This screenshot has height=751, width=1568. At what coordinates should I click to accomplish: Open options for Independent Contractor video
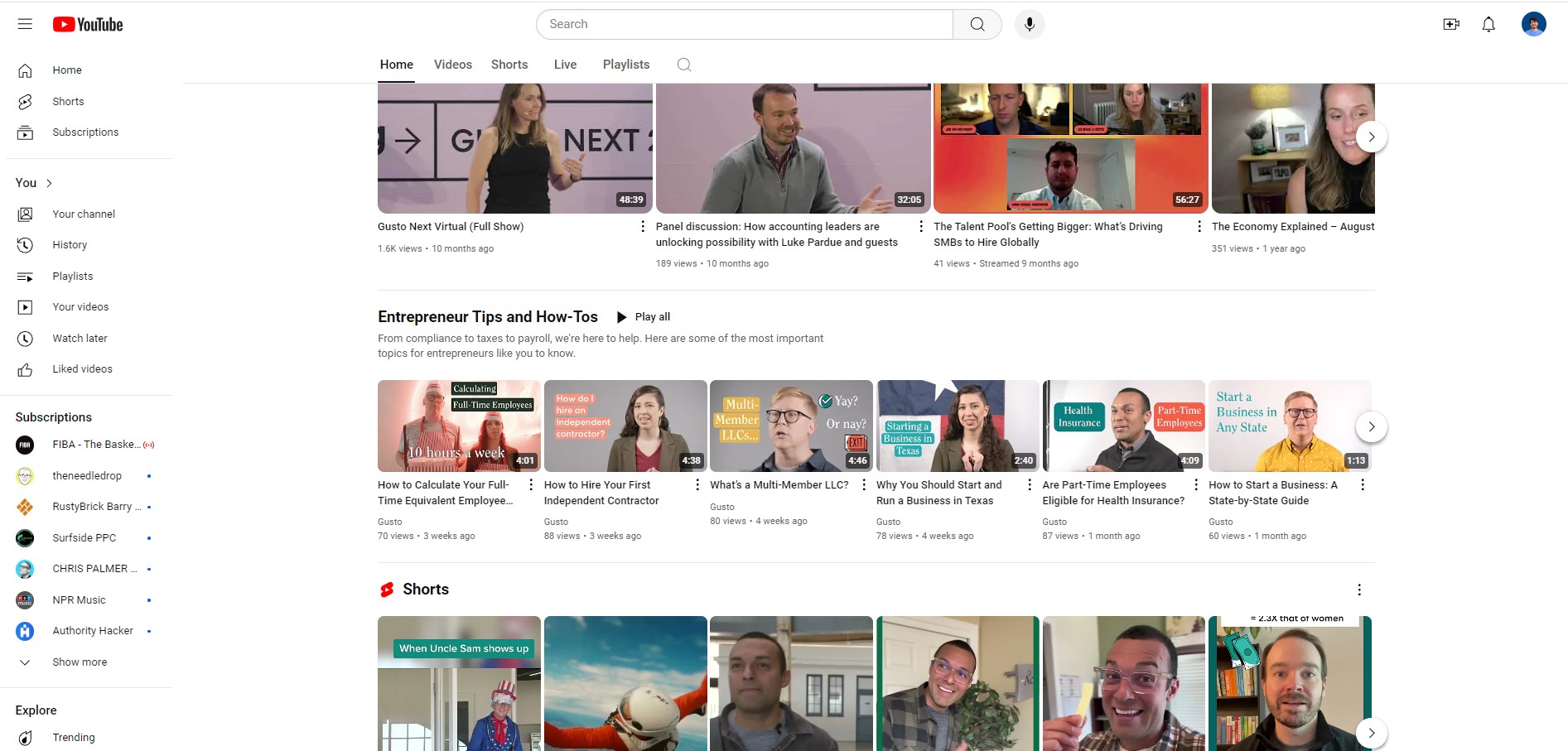(x=697, y=484)
